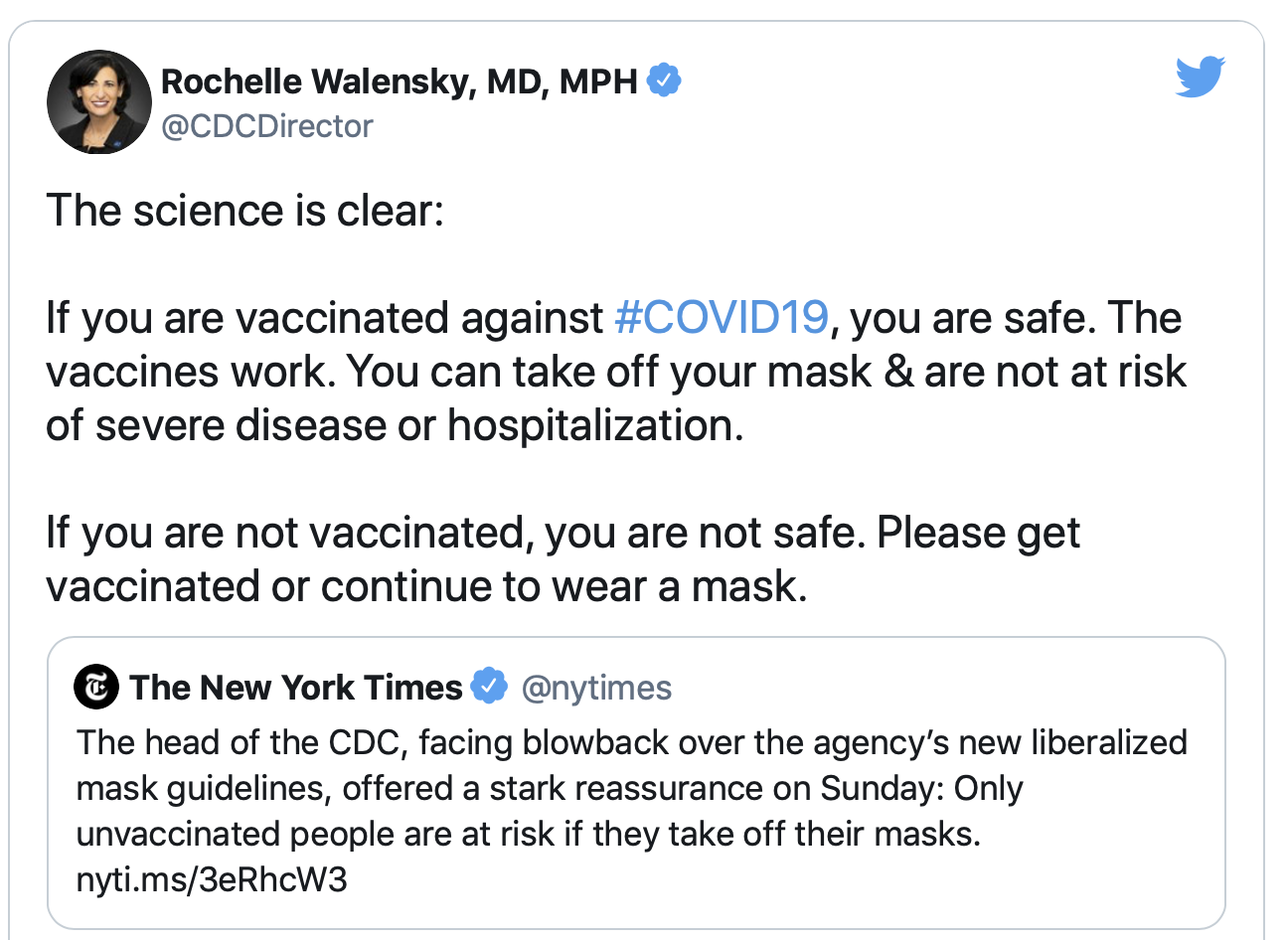1288x940 pixels.
Task: Open the nyti.ms/3eRhcW3 link
Action: (212, 878)
